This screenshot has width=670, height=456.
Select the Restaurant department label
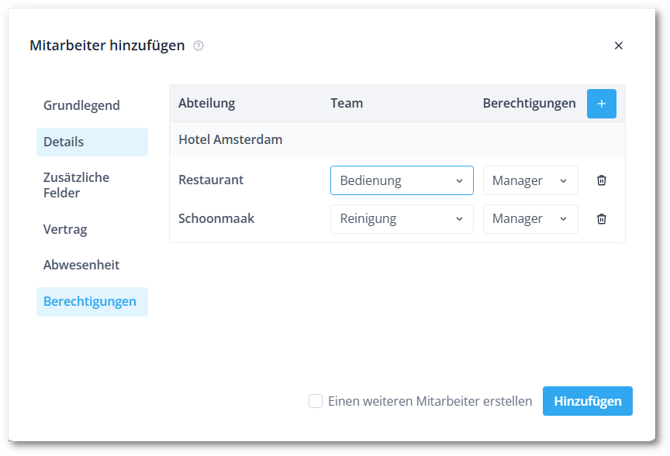click(211, 181)
